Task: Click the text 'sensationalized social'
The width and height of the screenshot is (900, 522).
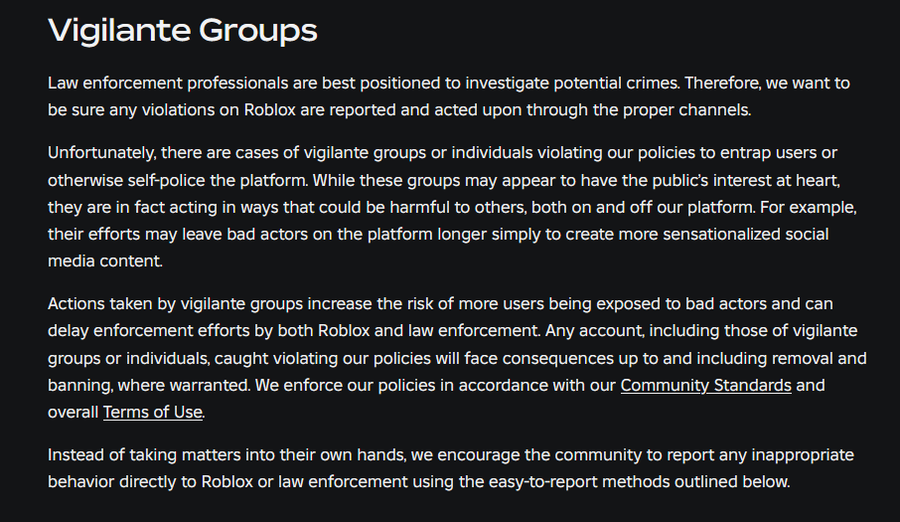Action: coord(746,234)
